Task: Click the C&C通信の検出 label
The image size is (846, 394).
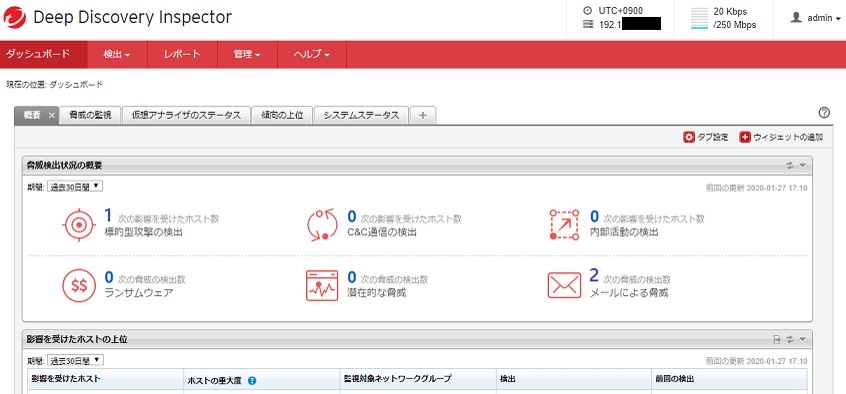Action: (x=382, y=233)
